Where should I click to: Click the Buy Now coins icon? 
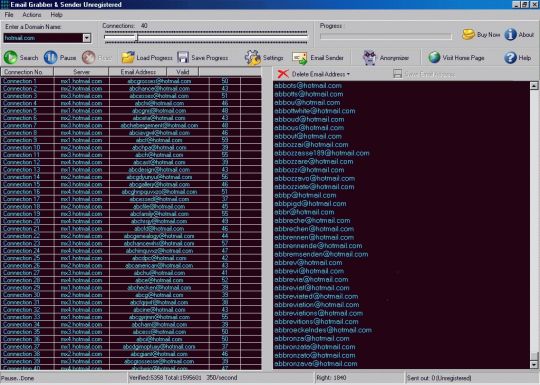[468, 34]
